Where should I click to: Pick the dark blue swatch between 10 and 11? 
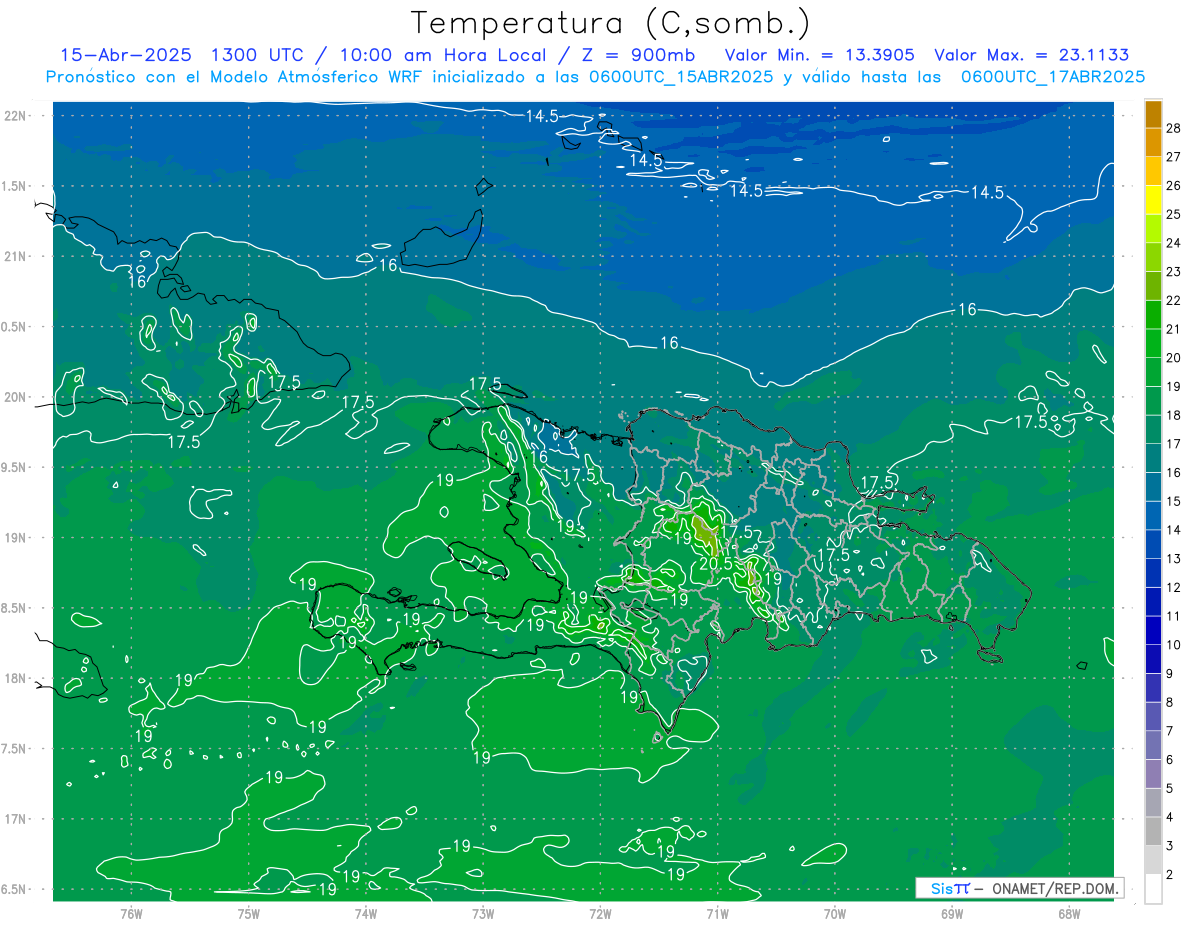coord(1153,631)
